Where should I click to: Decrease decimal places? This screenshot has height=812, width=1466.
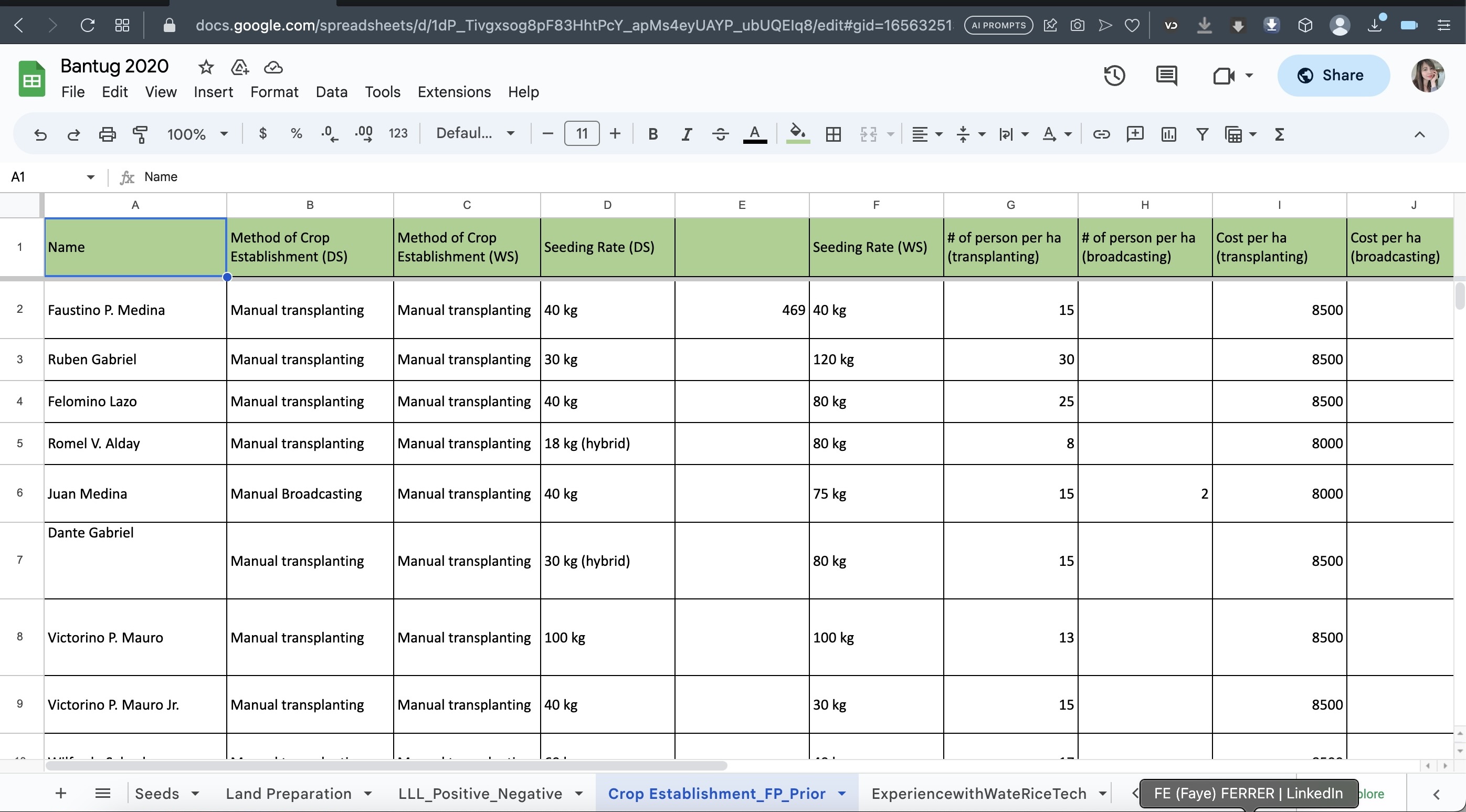(330, 134)
